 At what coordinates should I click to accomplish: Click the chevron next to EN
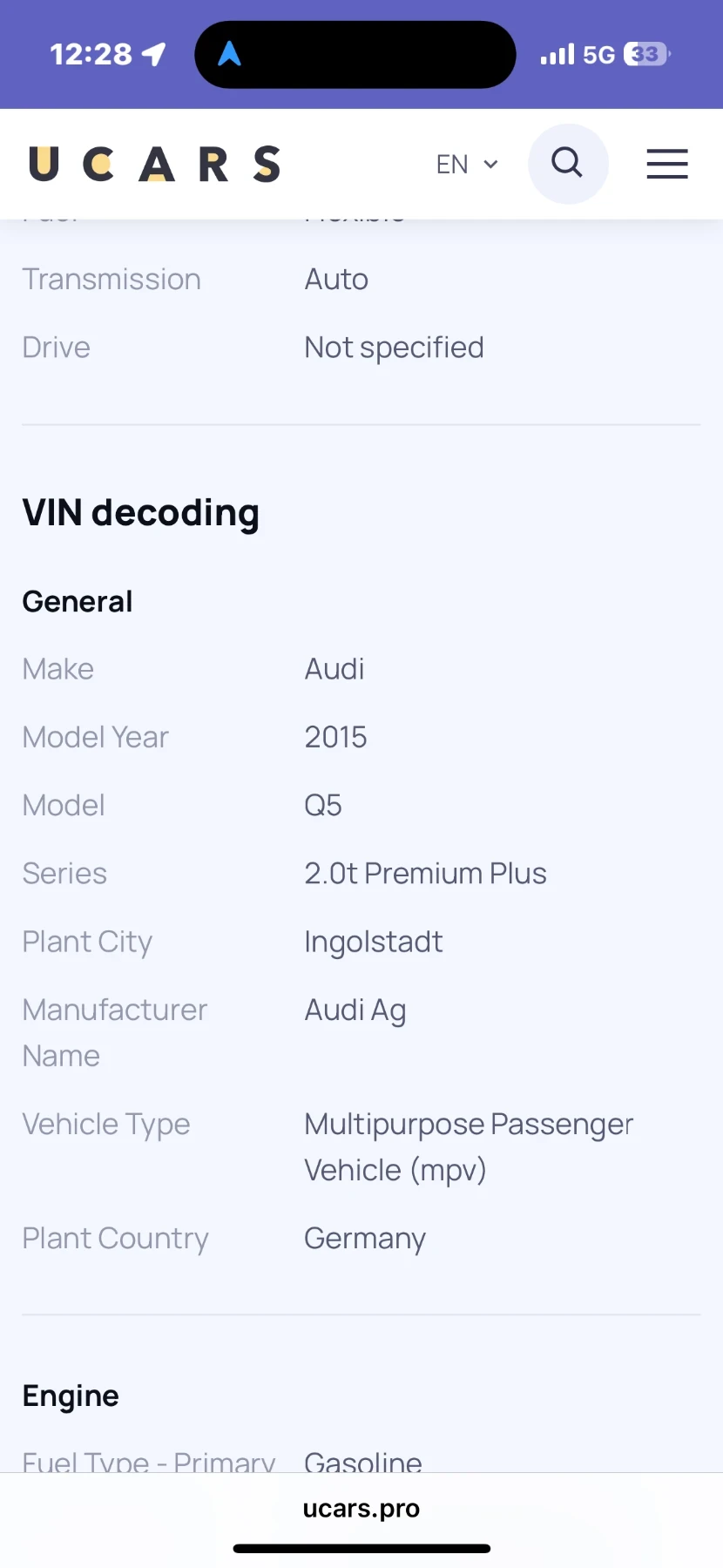[490, 164]
